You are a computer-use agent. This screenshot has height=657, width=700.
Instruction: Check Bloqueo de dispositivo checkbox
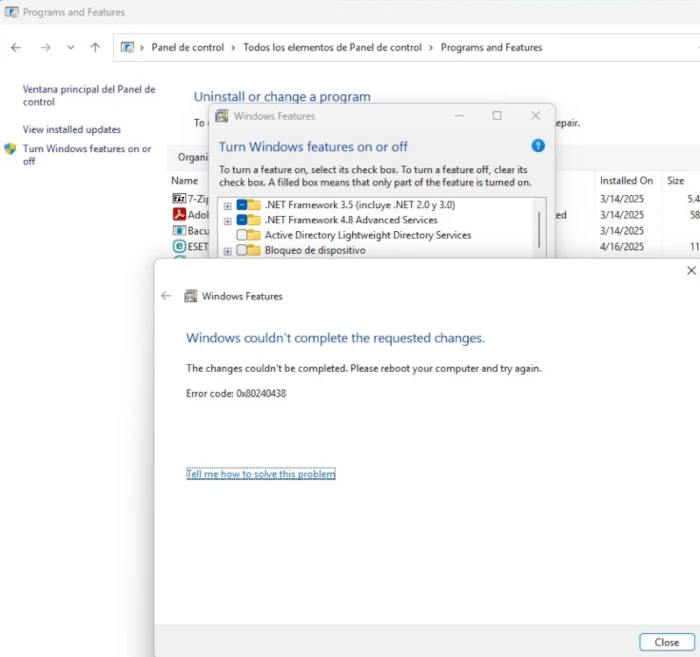(x=242, y=250)
